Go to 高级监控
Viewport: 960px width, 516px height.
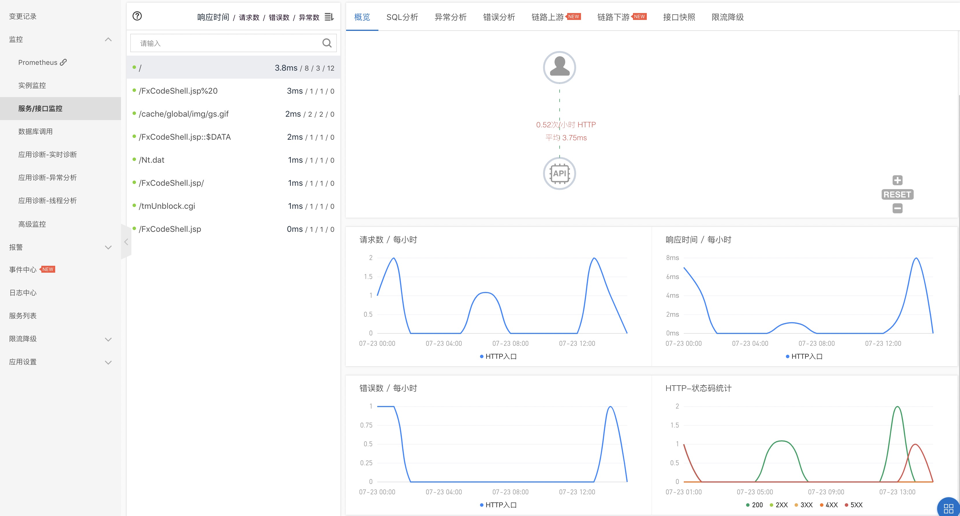(x=32, y=224)
